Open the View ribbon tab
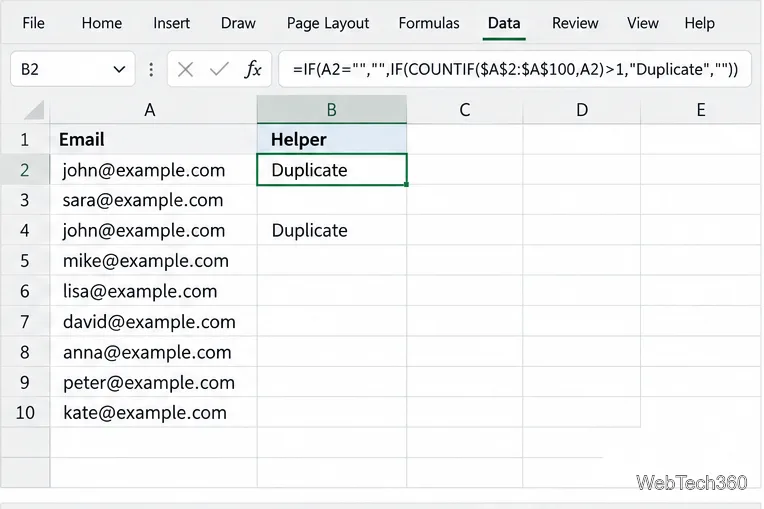 coord(642,23)
